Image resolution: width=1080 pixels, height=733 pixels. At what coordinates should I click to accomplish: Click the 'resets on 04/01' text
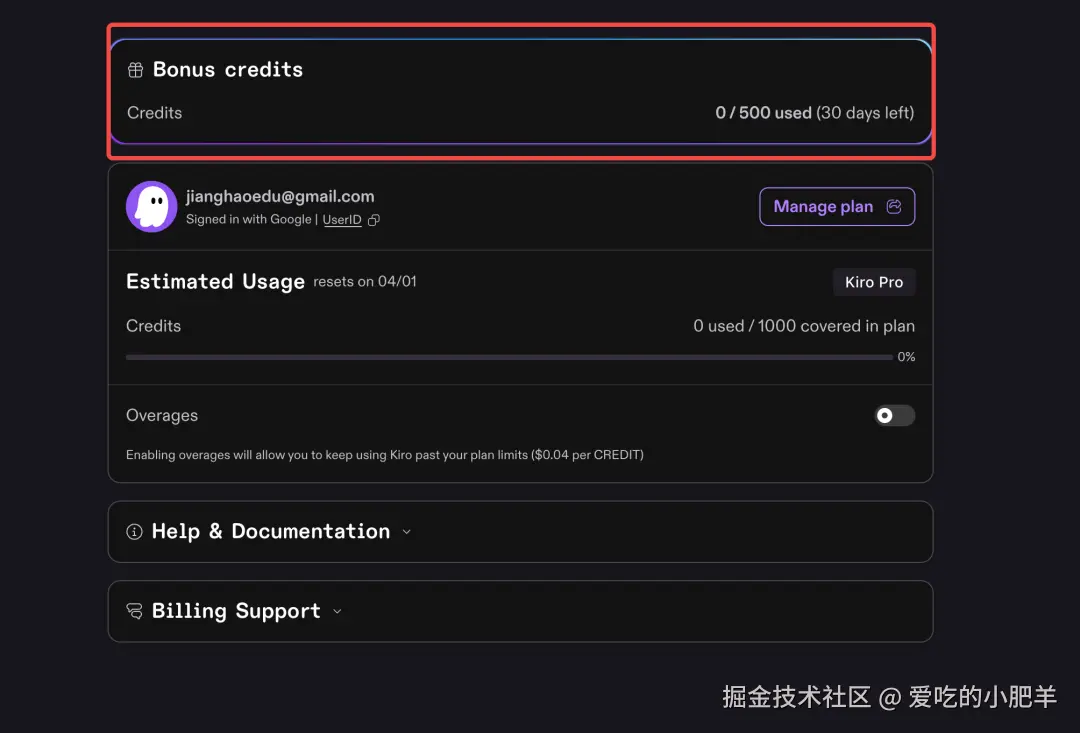[x=365, y=282]
